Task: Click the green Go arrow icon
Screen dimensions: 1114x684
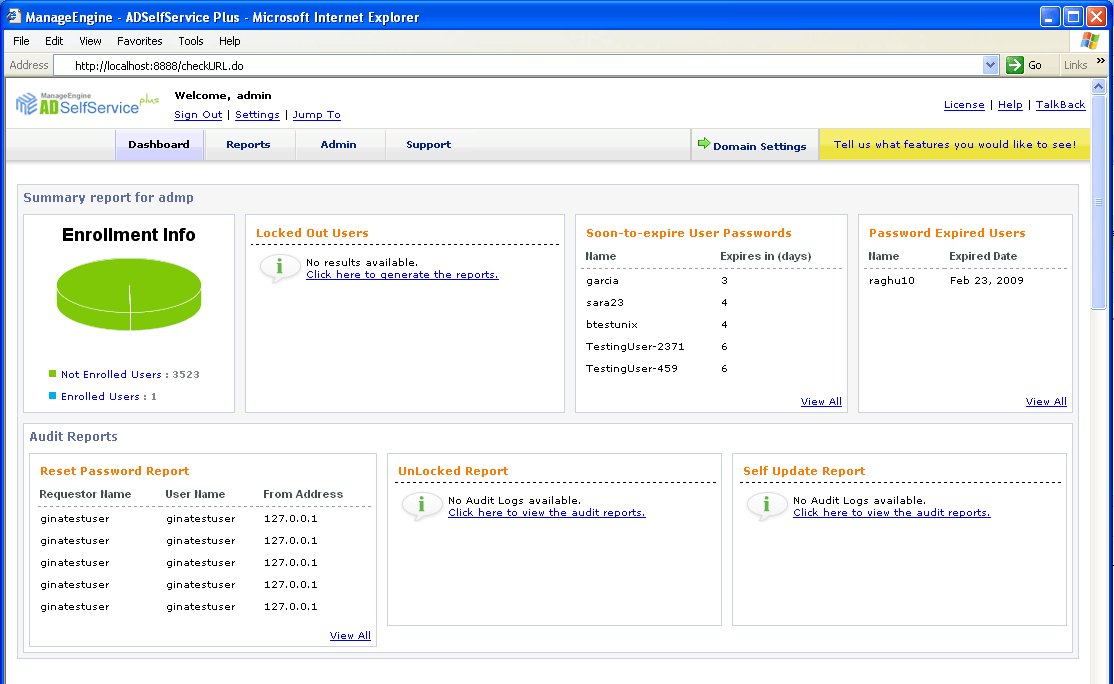Action: [x=1015, y=65]
